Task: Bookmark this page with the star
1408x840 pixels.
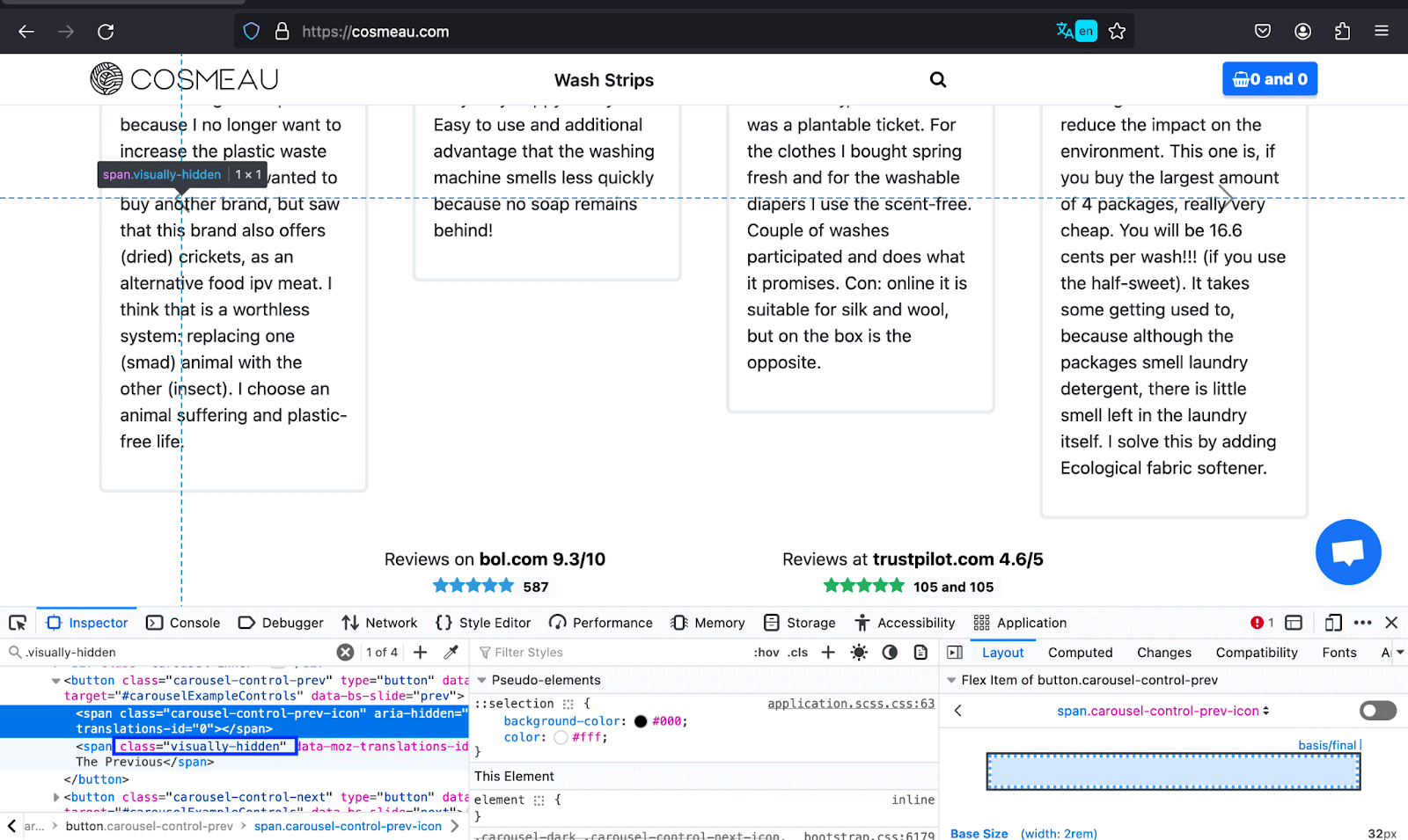Action: 1118,32
